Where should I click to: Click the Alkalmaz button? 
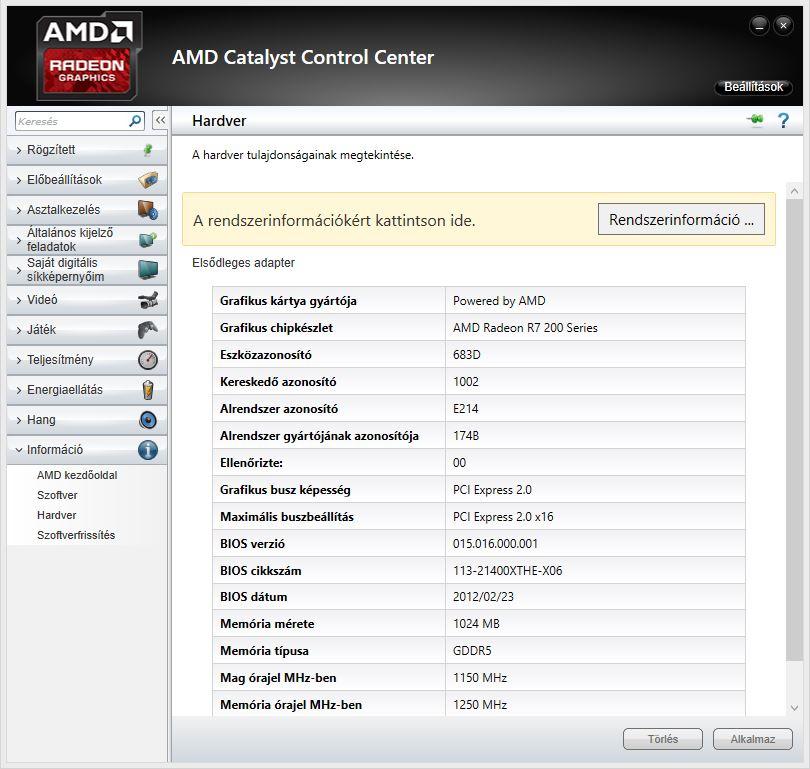[x=753, y=739]
